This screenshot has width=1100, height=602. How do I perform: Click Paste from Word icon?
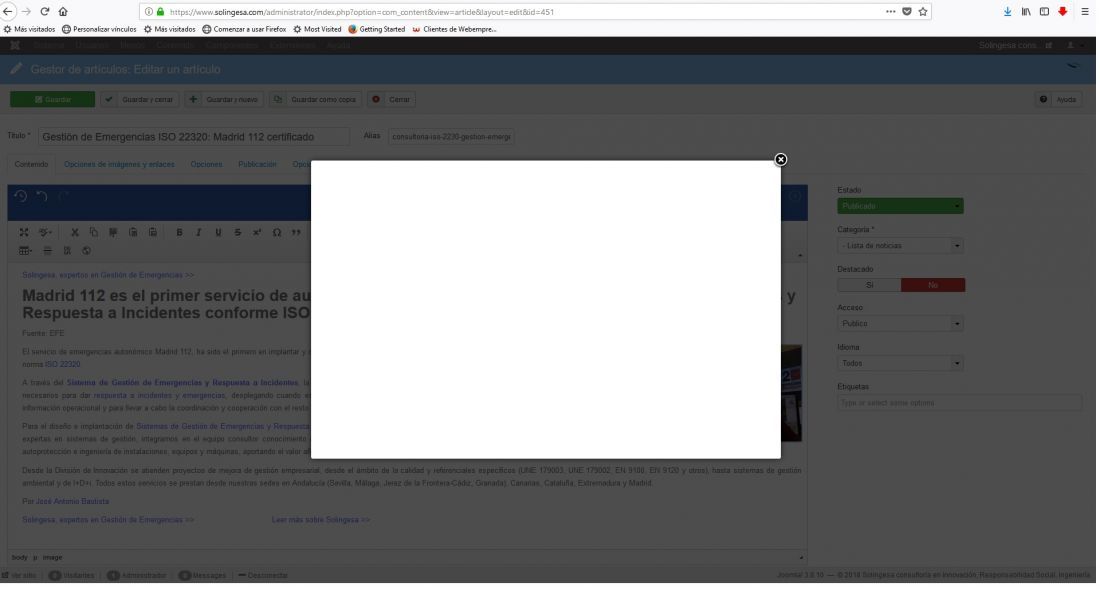click(x=152, y=232)
